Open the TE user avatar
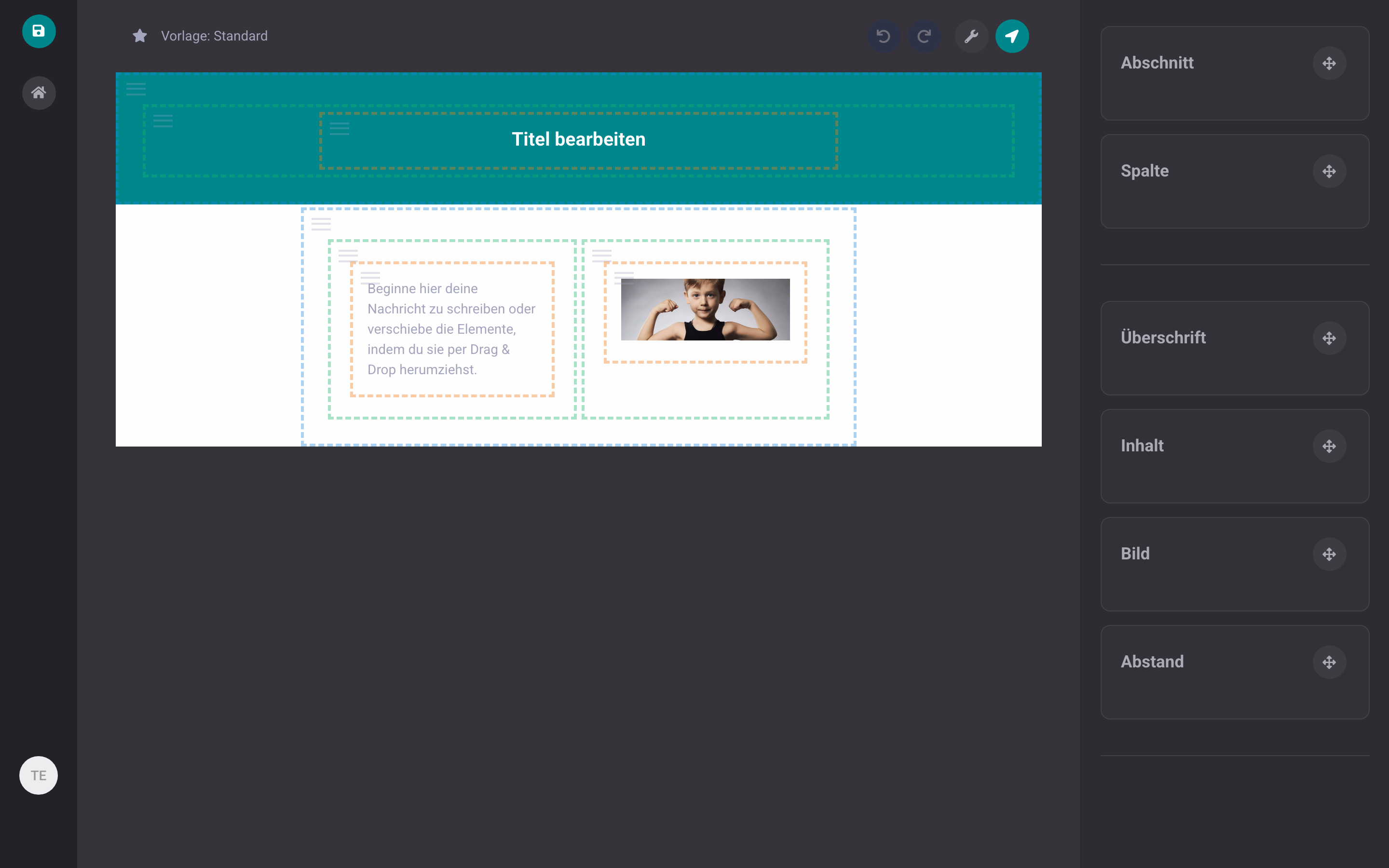 39,775
